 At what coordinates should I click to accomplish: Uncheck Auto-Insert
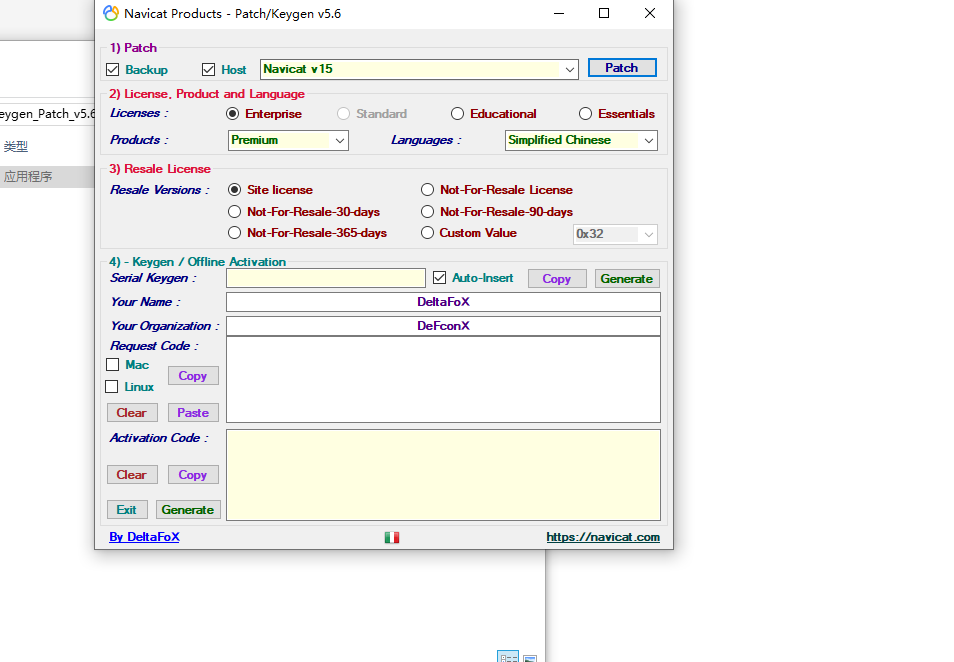441,278
